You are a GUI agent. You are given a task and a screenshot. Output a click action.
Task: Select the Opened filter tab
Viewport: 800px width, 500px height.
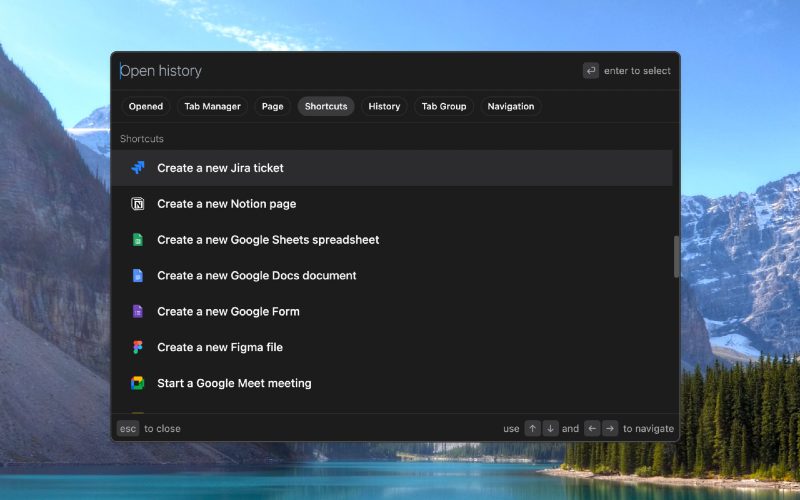(x=146, y=106)
